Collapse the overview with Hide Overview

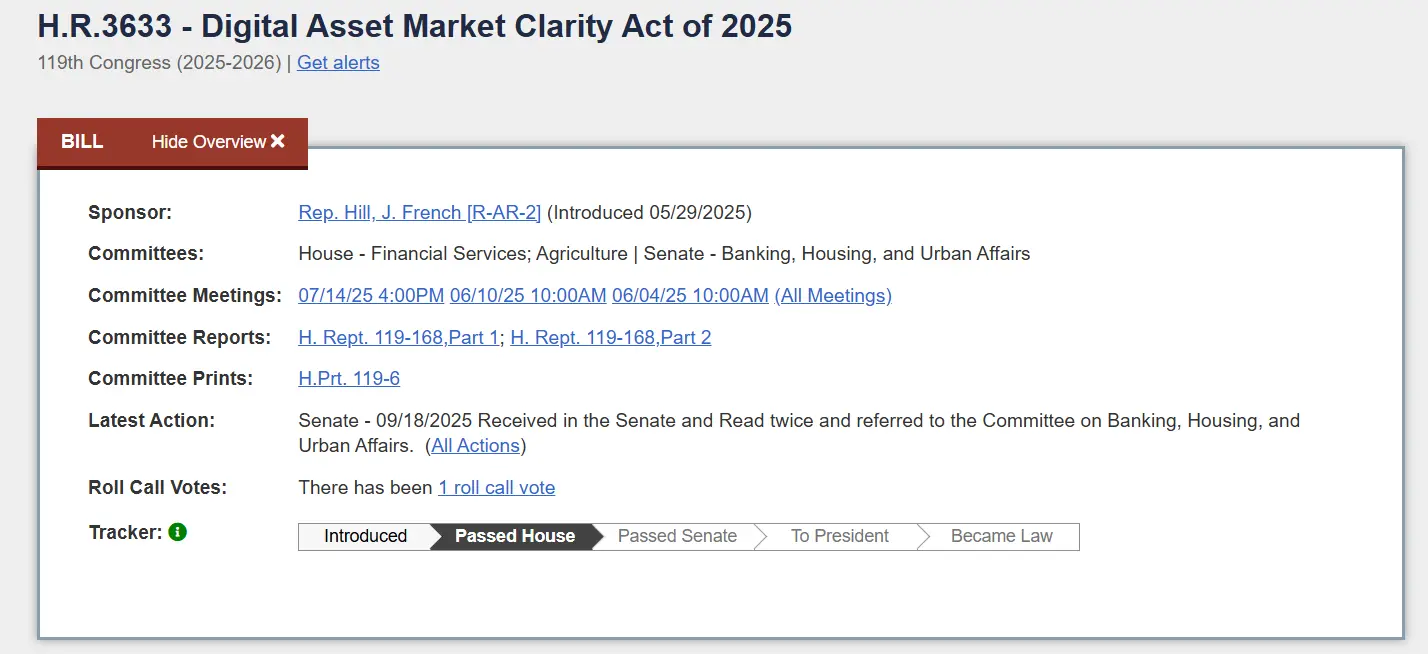click(209, 142)
